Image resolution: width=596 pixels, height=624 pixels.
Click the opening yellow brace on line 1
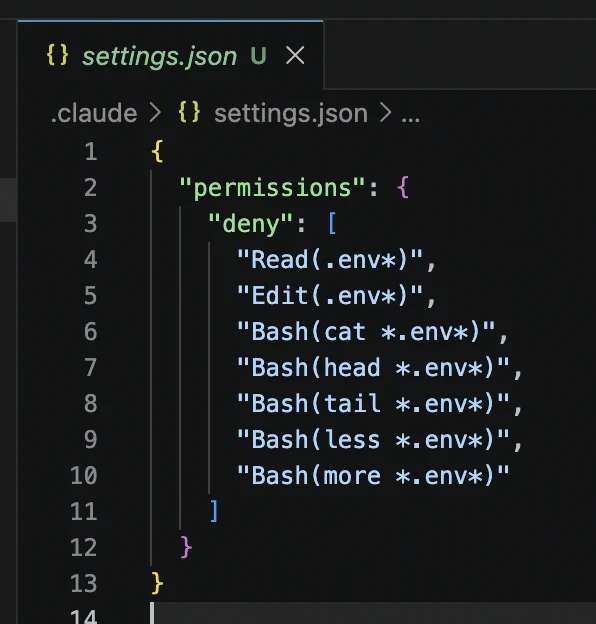pyautogui.click(x=157, y=151)
